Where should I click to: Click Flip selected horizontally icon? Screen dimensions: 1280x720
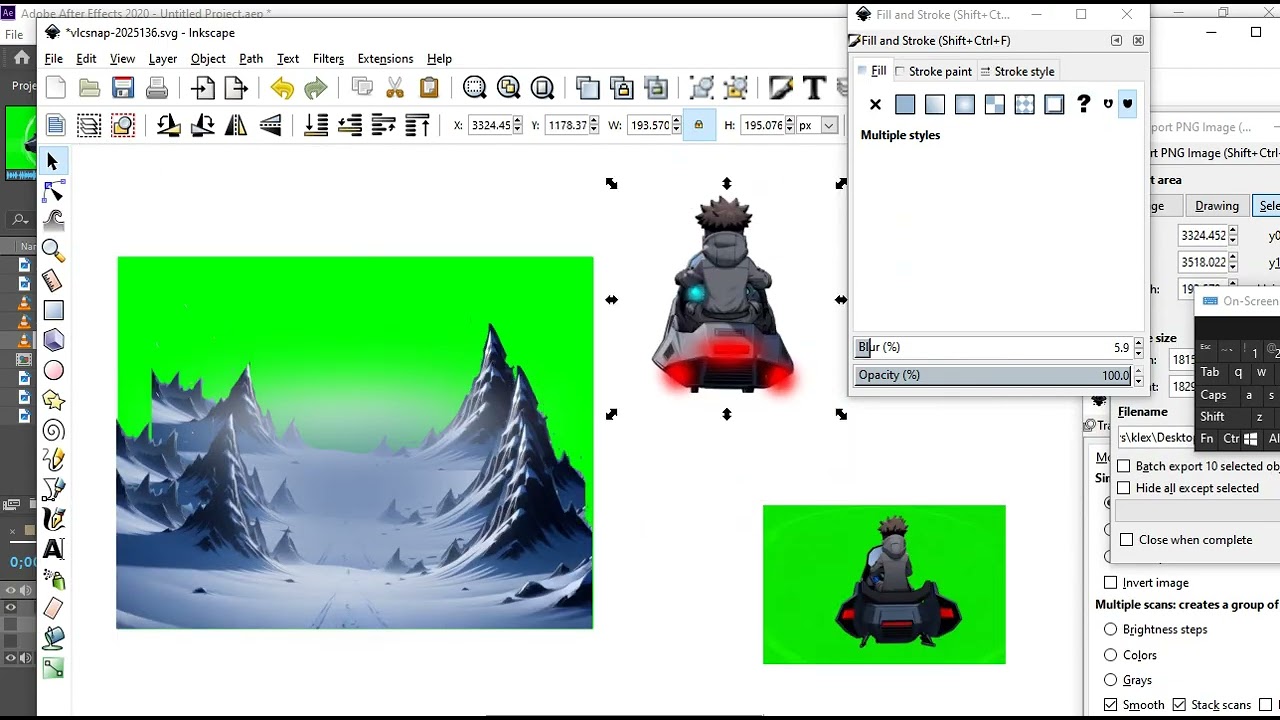pyautogui.click(x=236, y=125)
